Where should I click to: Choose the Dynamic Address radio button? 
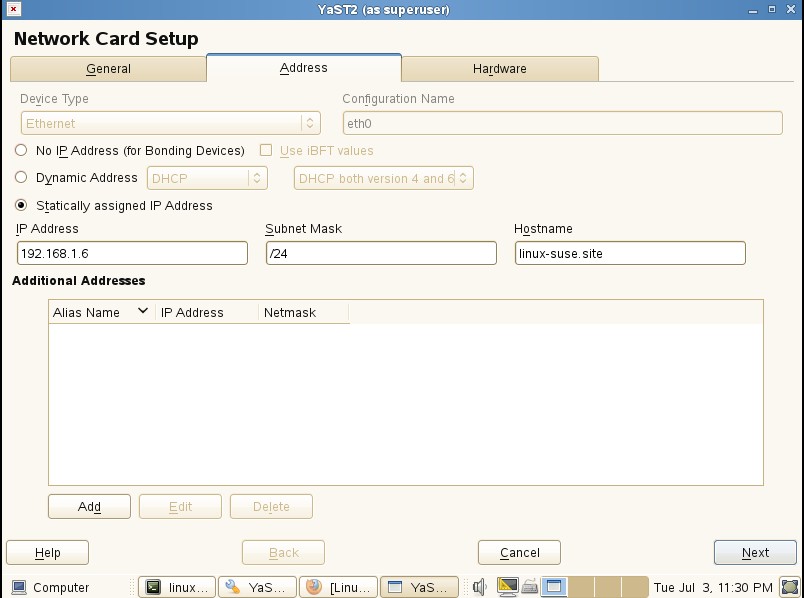pos(21,177)
